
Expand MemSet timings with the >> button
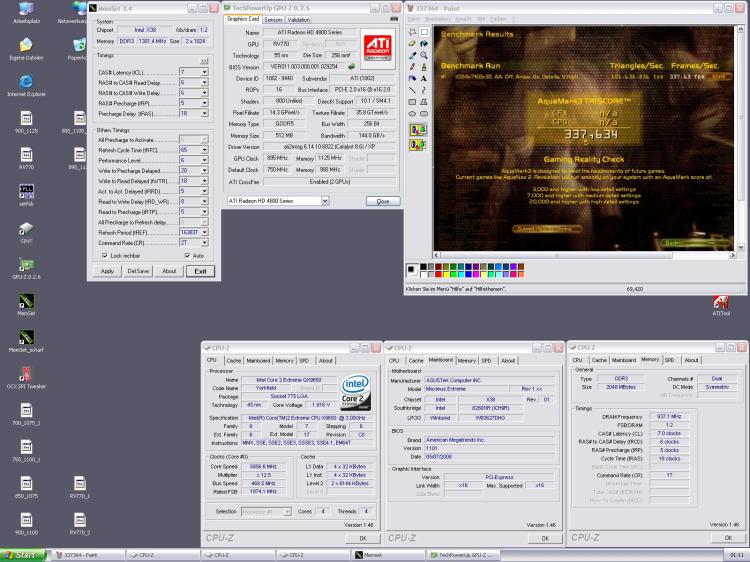[x=204, y=61]
